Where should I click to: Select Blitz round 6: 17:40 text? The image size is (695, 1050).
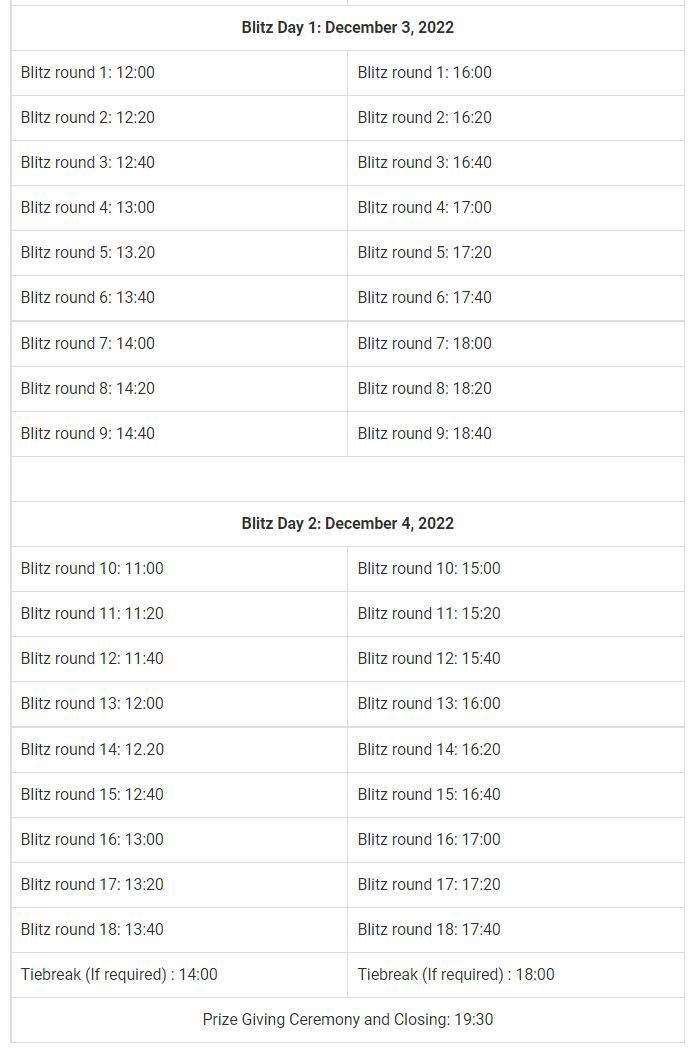click(425, 298)
